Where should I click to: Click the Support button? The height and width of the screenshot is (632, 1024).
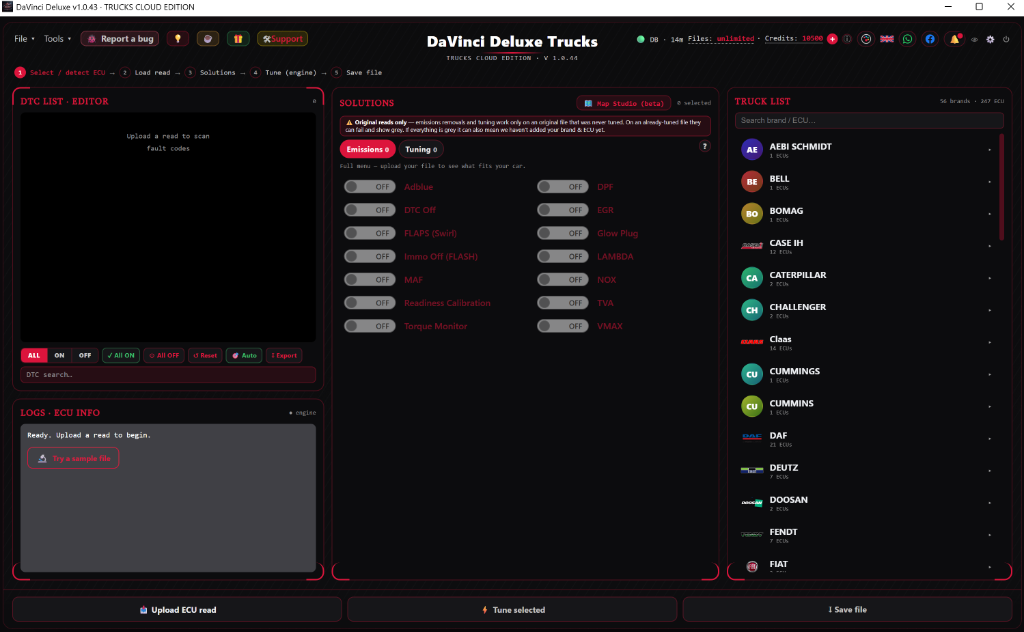[282, 39]
